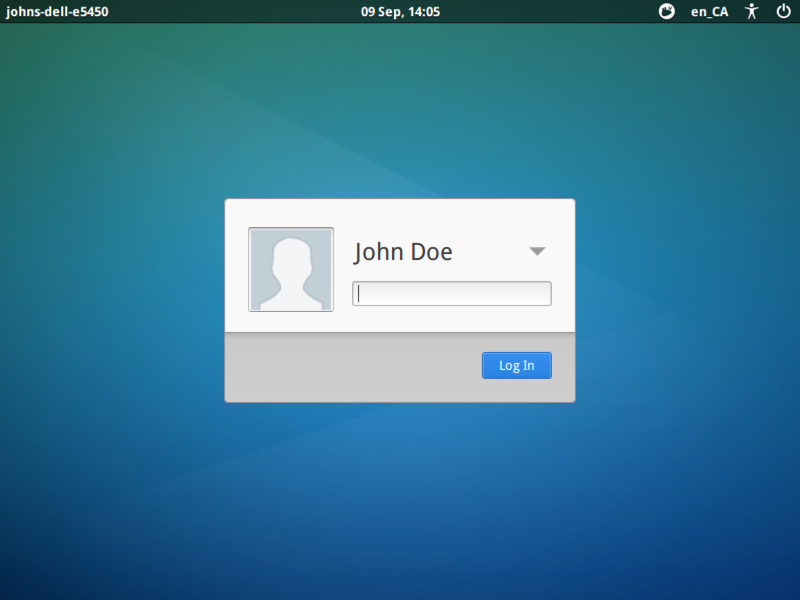Expand the user selection dropdown arrow
Image resolution: width=800 pixels, height=600 pixels.
(x=537, y=251)
